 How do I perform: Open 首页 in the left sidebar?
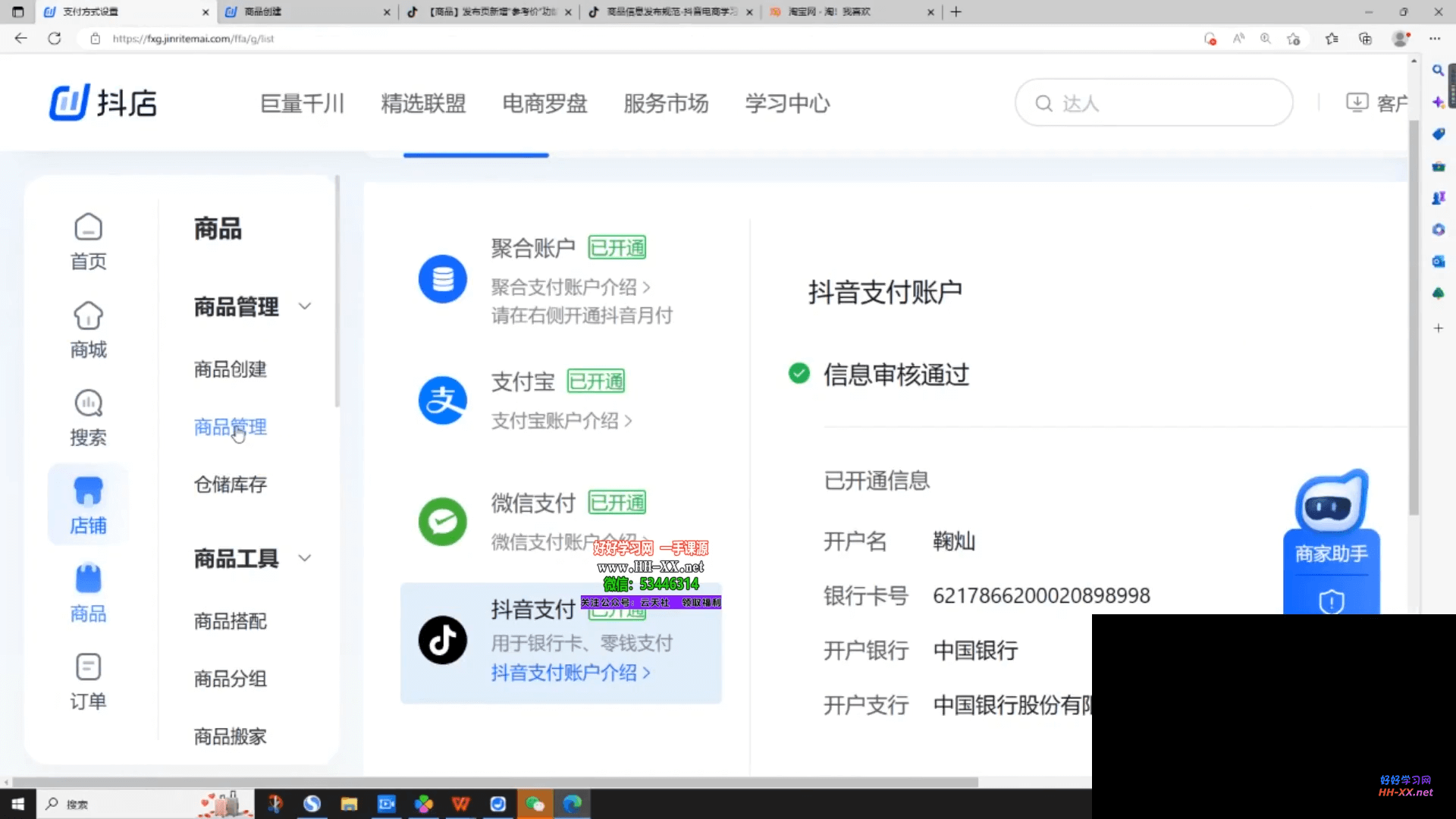click(x=88, y=241)
